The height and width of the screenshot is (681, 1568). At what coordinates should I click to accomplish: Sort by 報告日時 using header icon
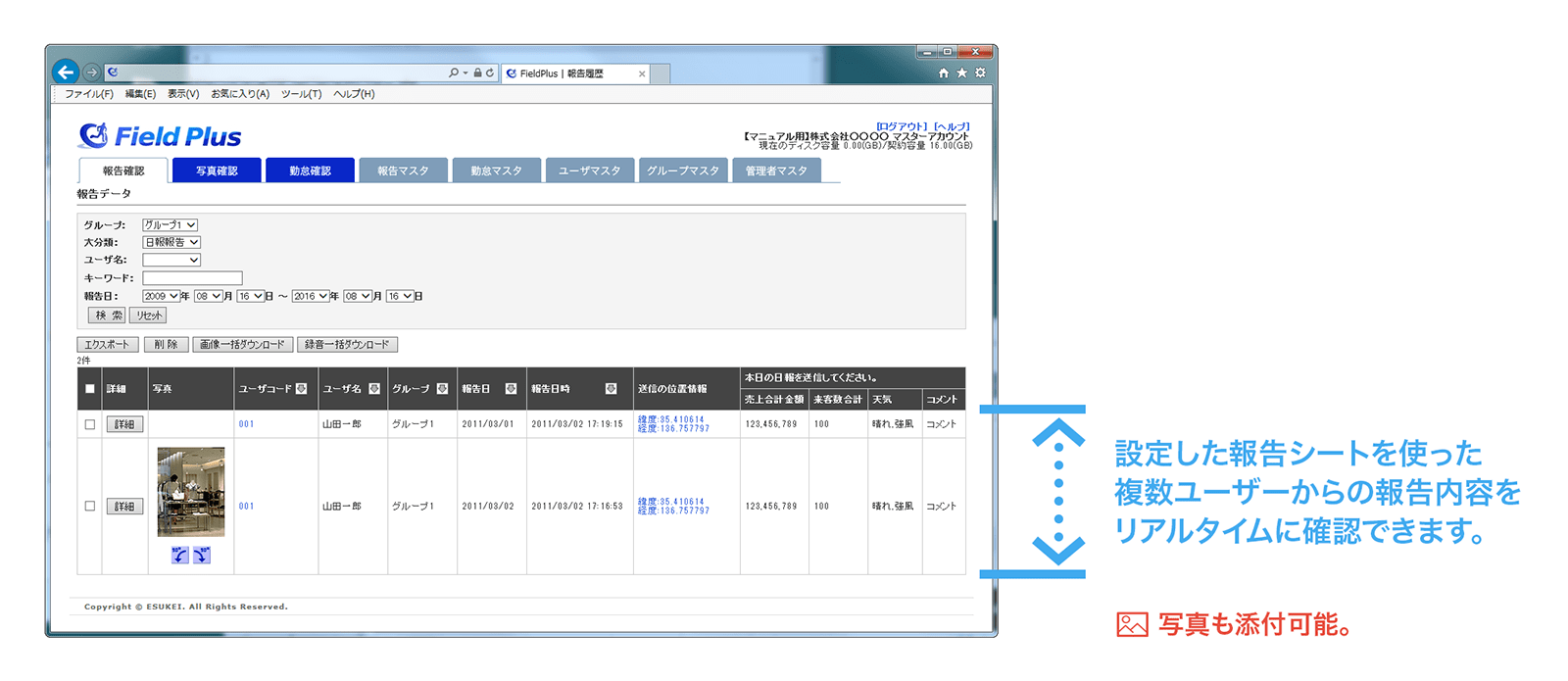pos(611,389)
